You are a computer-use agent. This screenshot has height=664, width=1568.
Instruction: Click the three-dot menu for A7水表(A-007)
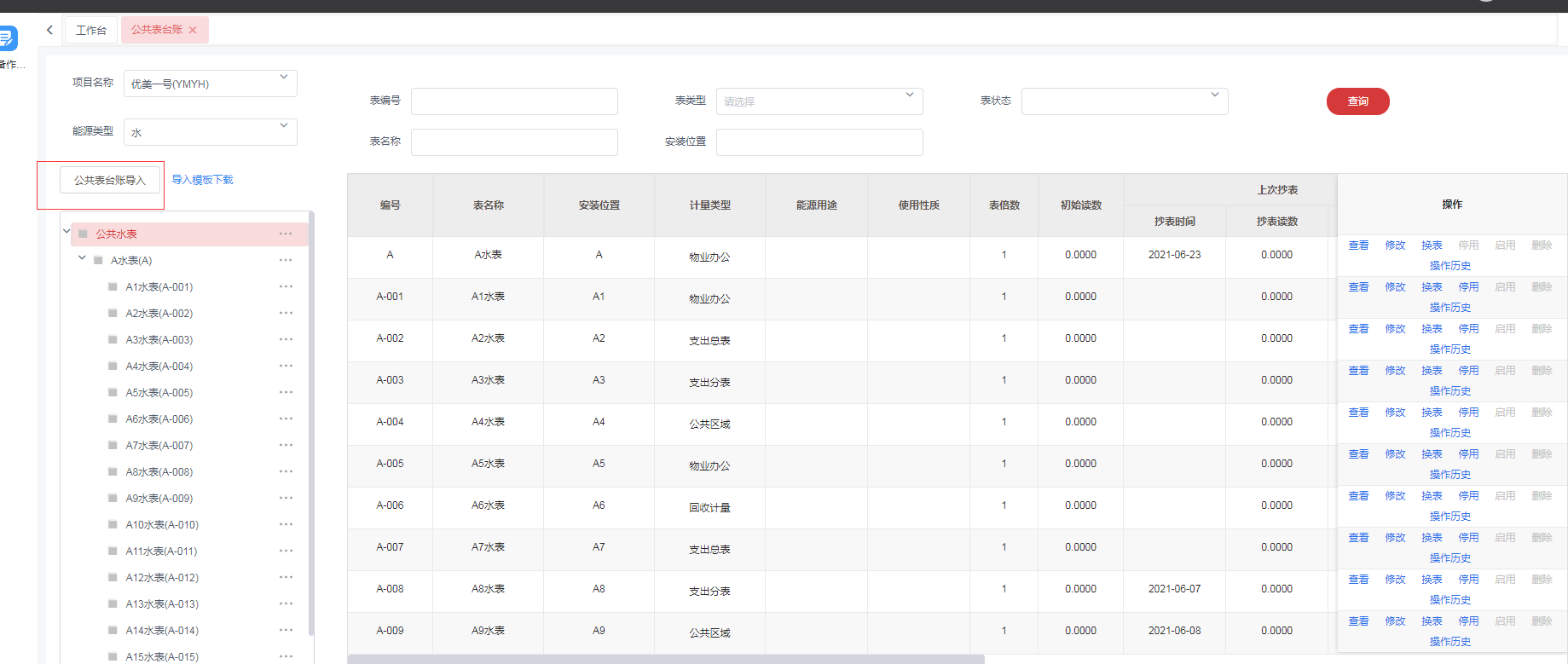(x=286, y=445)
